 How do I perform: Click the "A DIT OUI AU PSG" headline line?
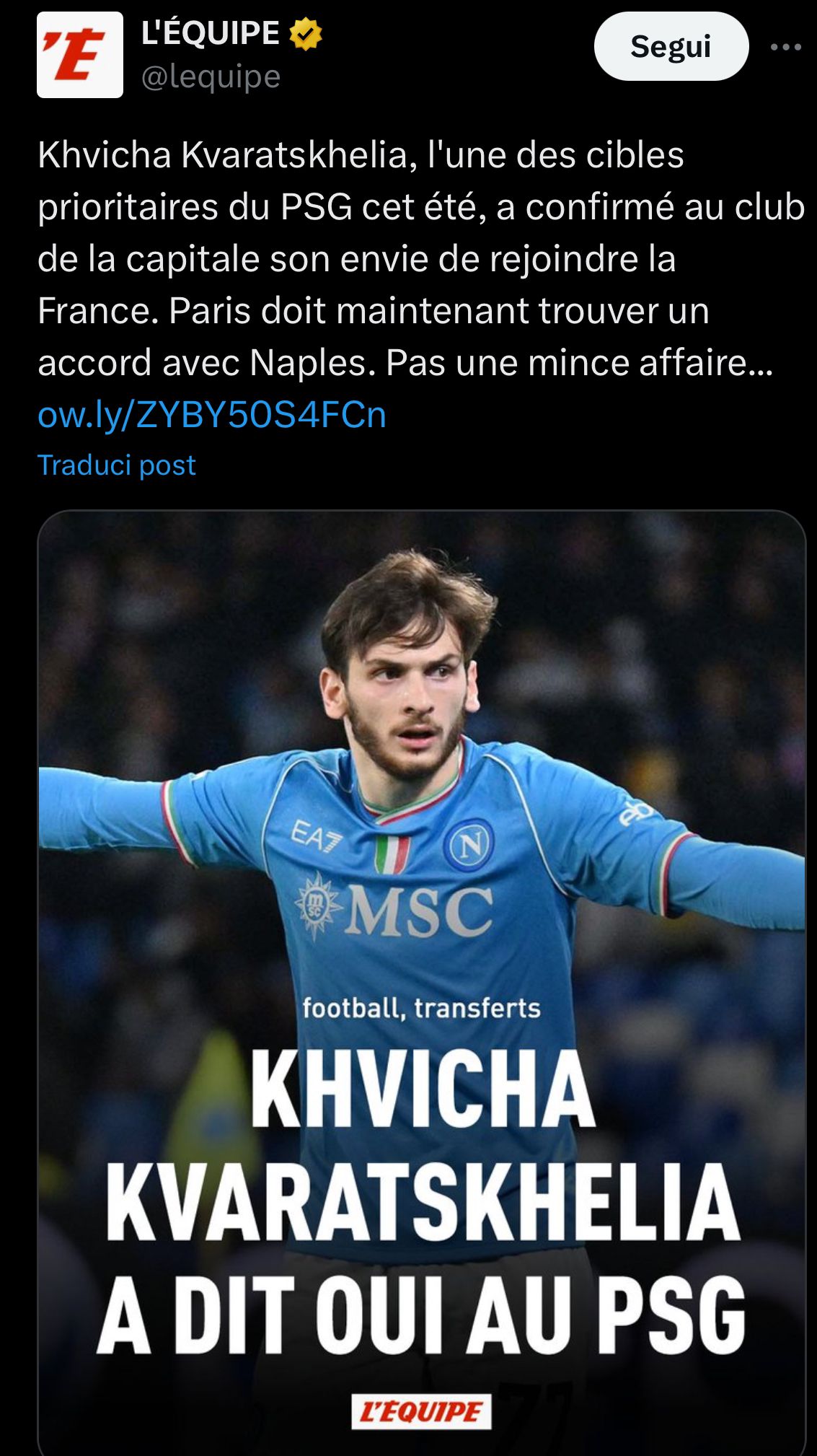[421, 1315]
